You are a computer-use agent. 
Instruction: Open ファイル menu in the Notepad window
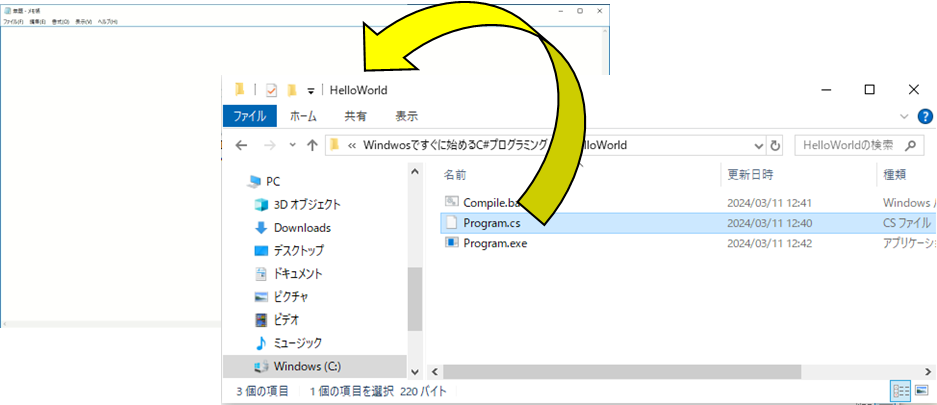click(13, 22)
